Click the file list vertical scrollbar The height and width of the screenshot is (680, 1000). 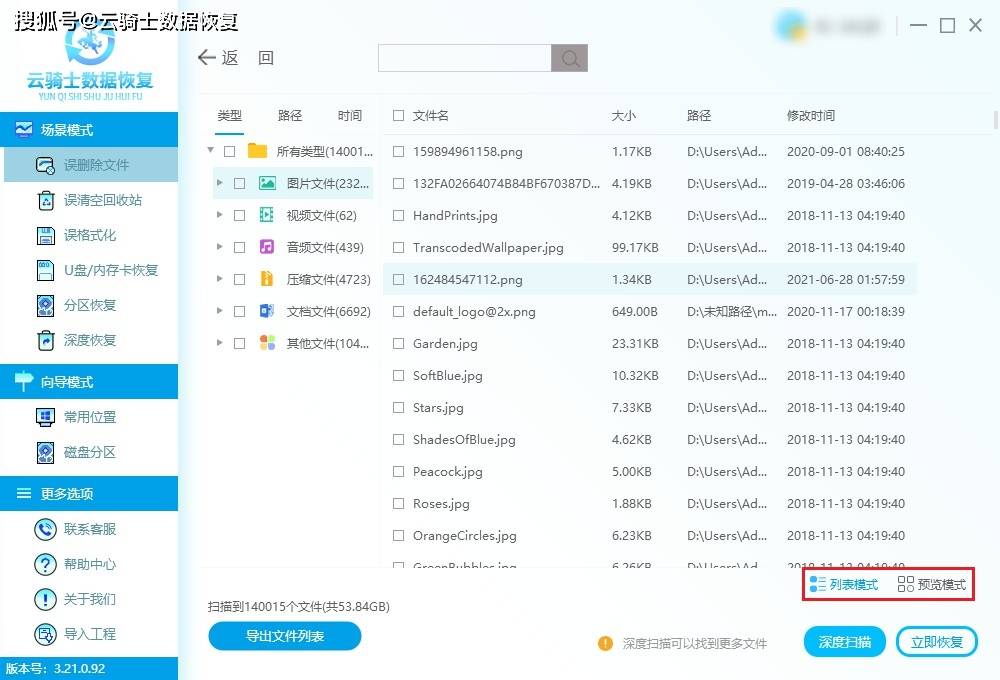(996, 120)
